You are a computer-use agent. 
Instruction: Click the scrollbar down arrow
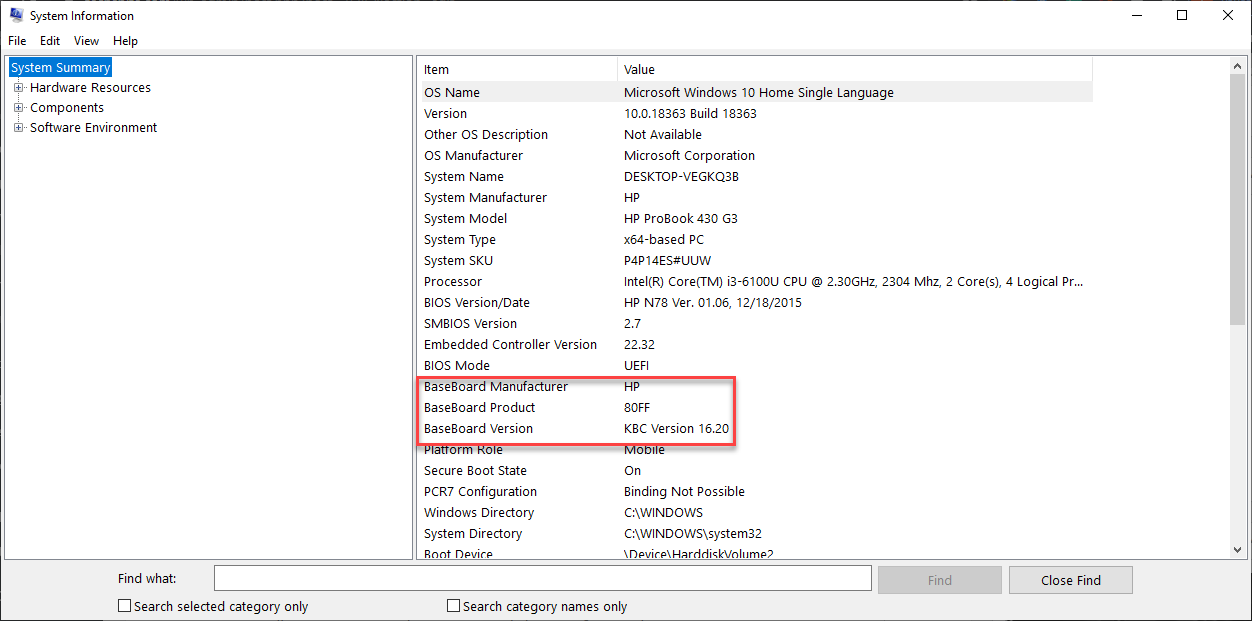point(1238,550)
